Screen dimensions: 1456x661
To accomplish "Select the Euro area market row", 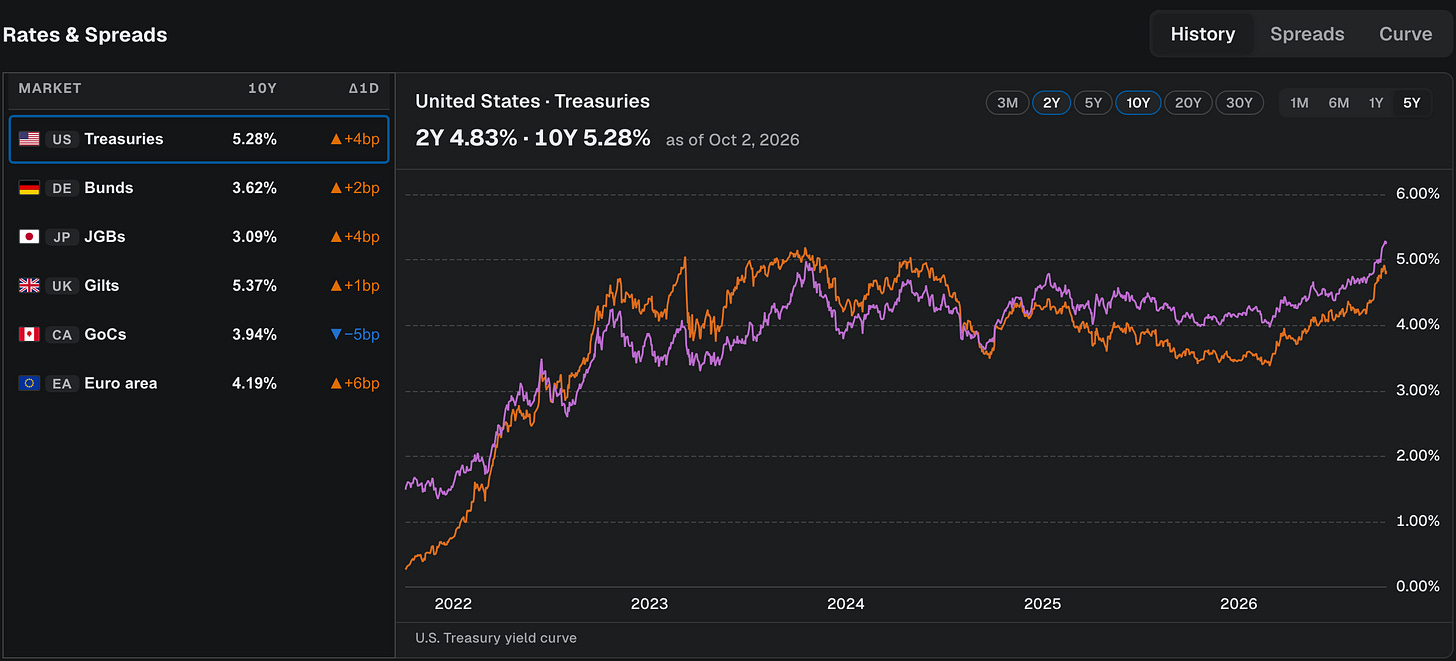I will pyautogui.click(x=199, y=384).
